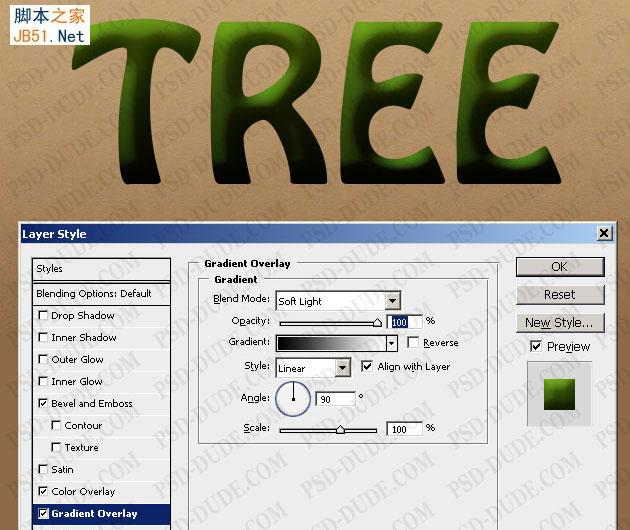Open the Style dropdown arrow
Screen dimensions: 630x530
click(343, 368)
